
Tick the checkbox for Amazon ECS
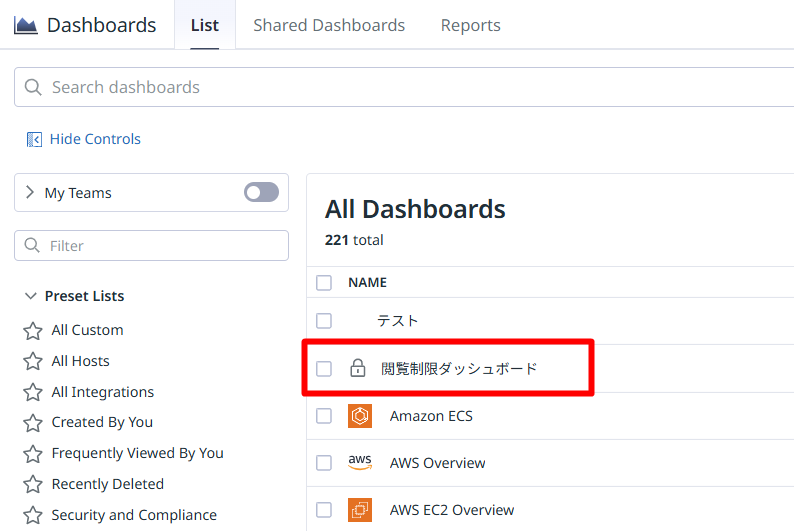coord(324,416)
